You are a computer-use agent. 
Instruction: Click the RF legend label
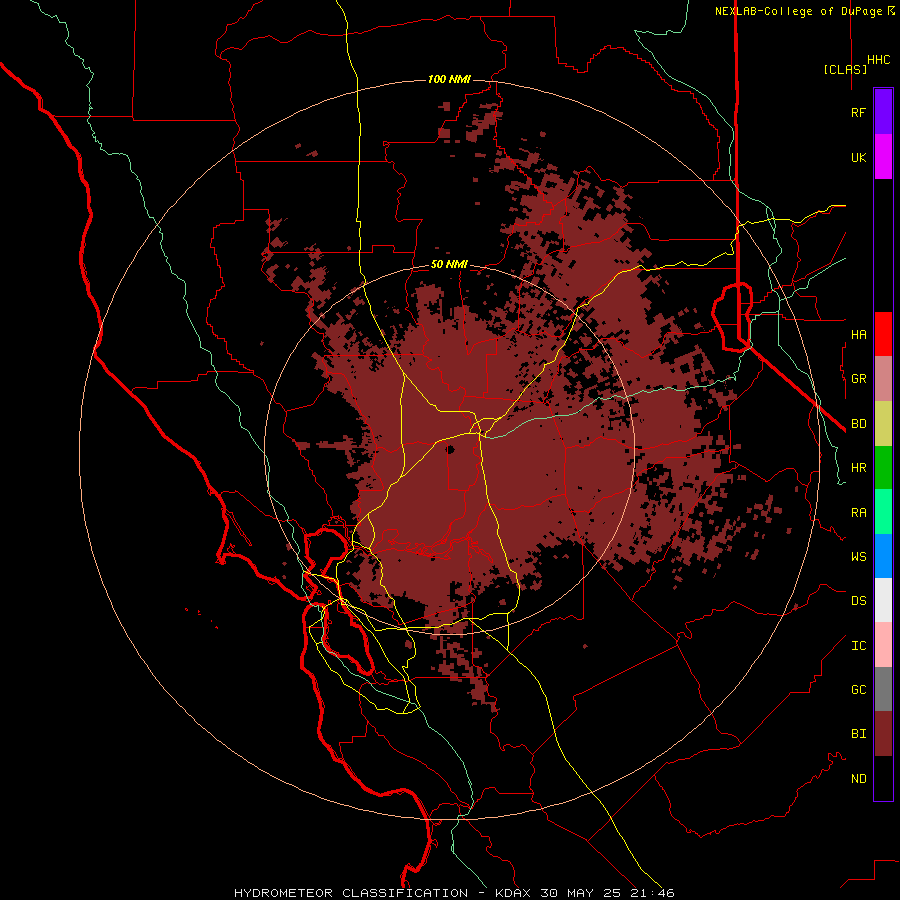(858, 112)
